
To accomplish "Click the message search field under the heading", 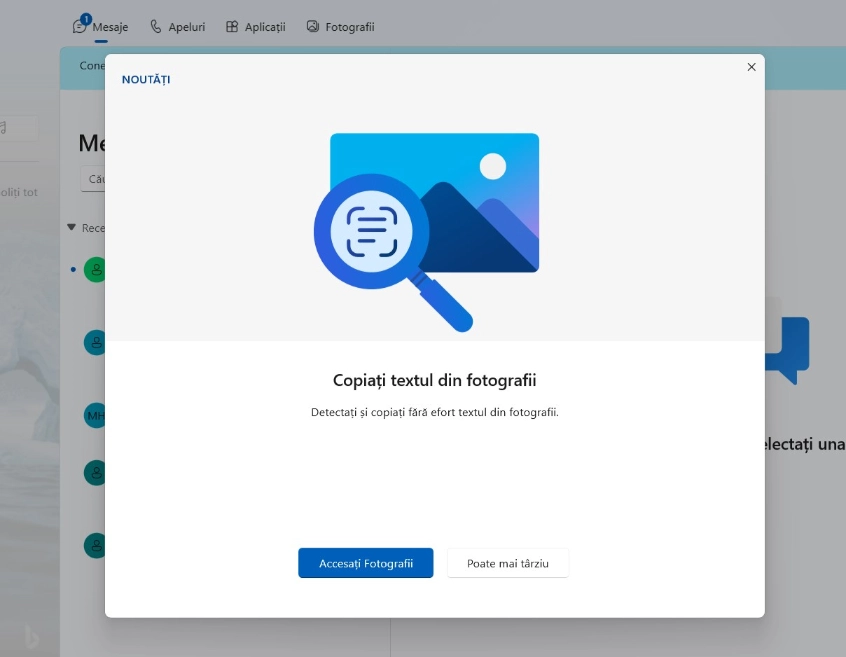I will (x=93, y=179).
